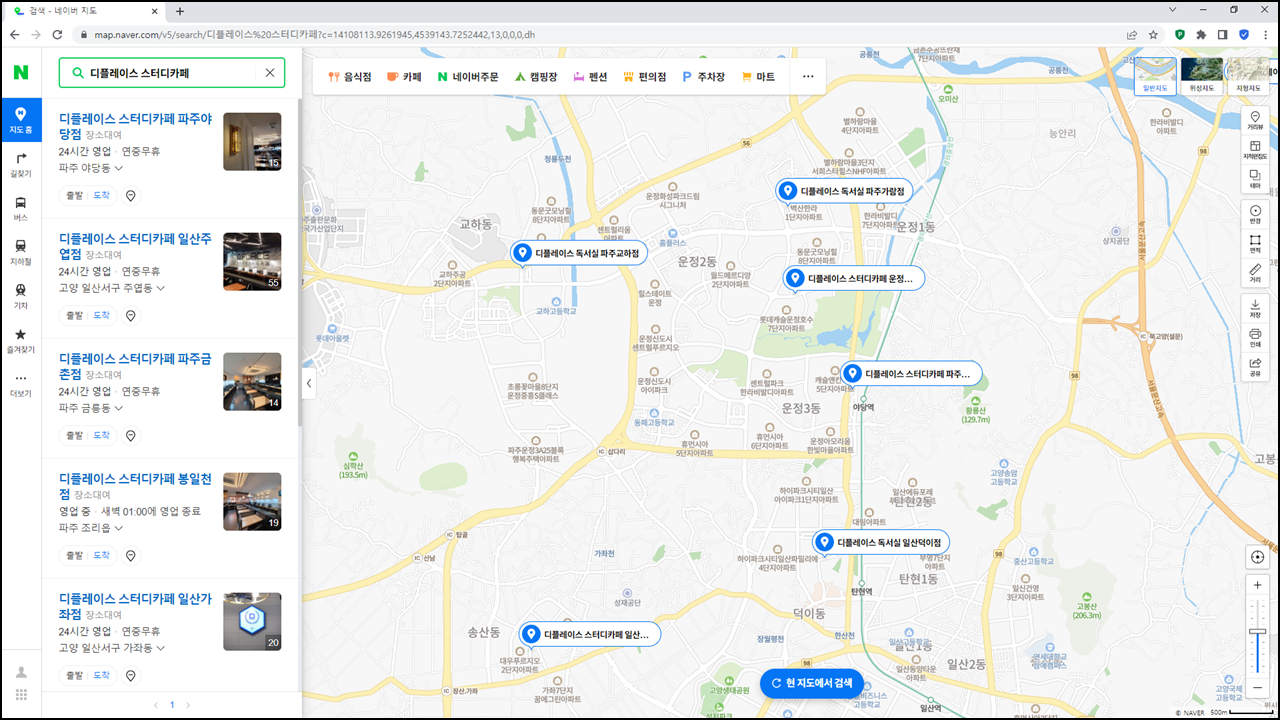The width and height of the screenshot is (1280, 720).
Task: Select map marker 디플레이스 독서실 파주가람점
Action: coord(844,191)
